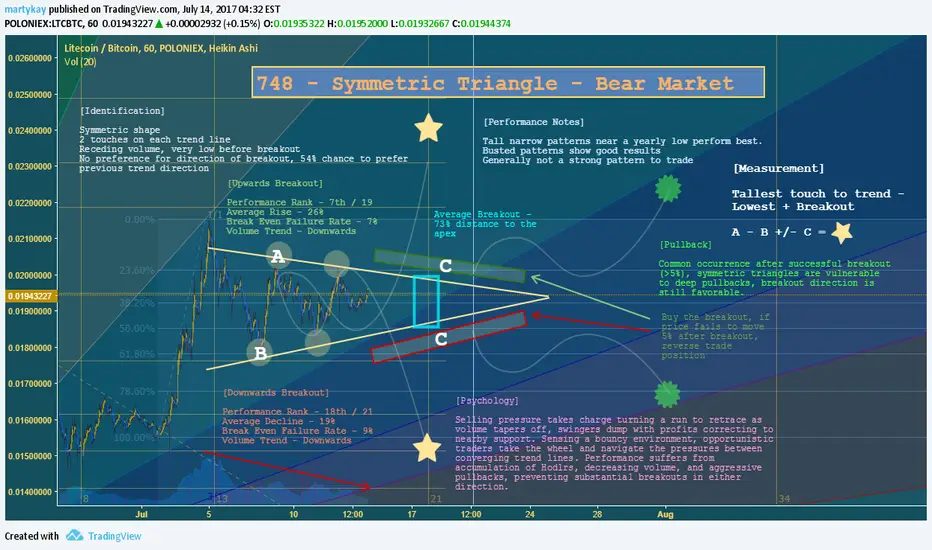Click the Vol (20) indicator label
The image size is (932, 550).
[x=80, y=62]
